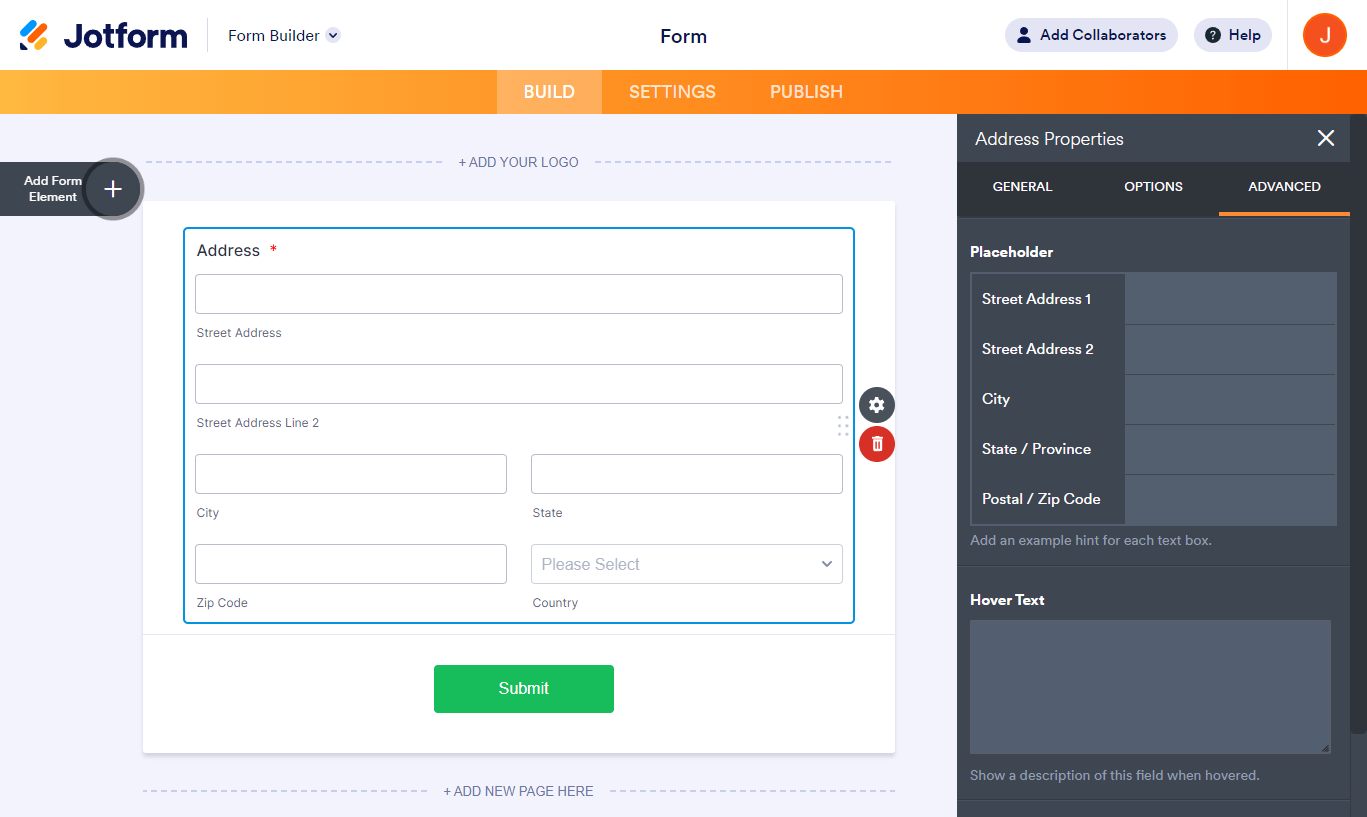The height and width of the screenshot is (817, 1367).
Task: Select the ADVANCED properties tab
Action: (x=1284, y=187)
